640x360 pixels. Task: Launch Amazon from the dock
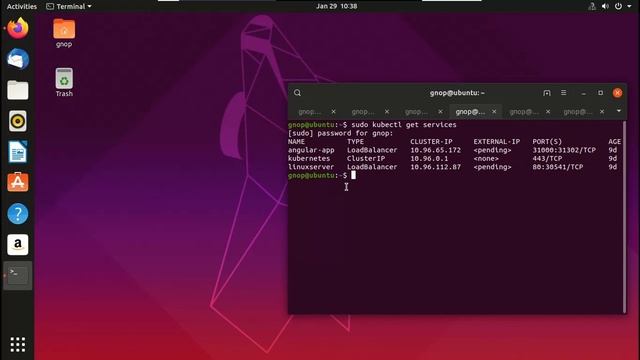click(18, 244)
